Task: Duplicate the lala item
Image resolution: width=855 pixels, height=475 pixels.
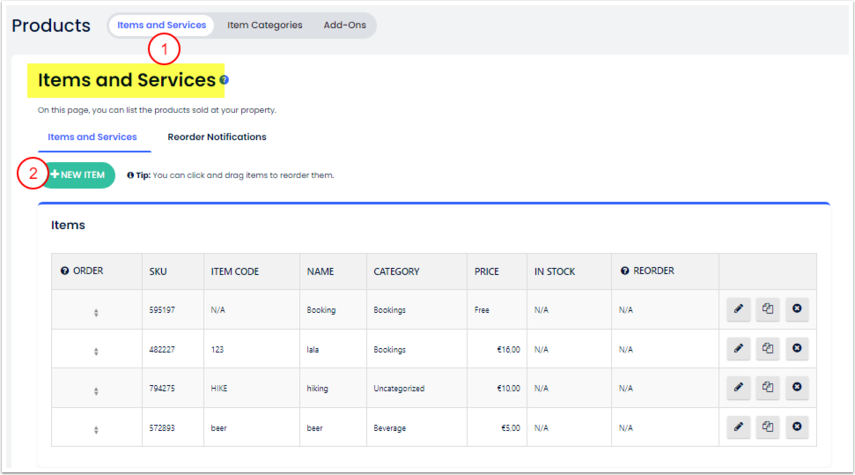Action: pyautogui.click(x=767, y=348)
